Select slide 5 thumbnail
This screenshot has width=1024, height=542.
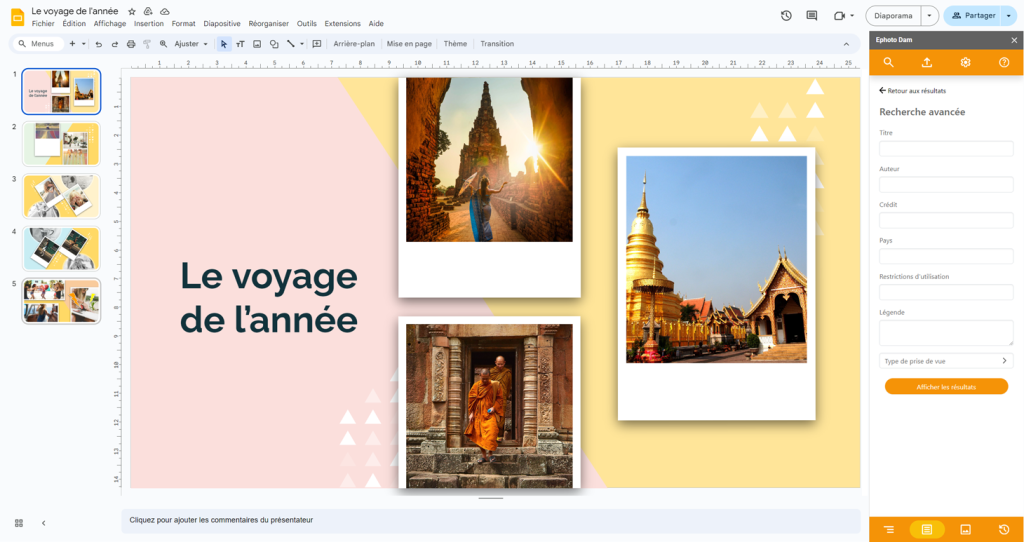(61, 301)
